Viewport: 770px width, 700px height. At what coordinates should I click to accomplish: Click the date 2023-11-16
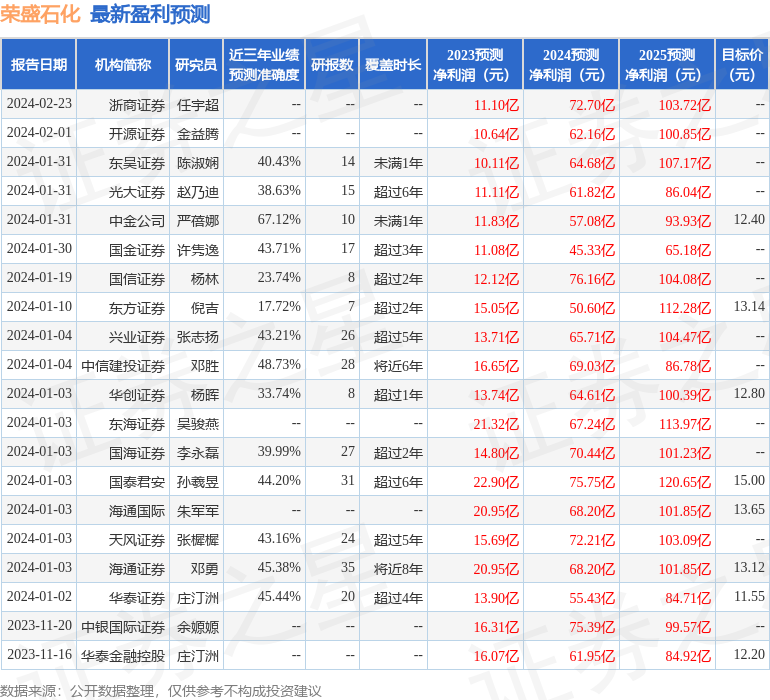39,654
